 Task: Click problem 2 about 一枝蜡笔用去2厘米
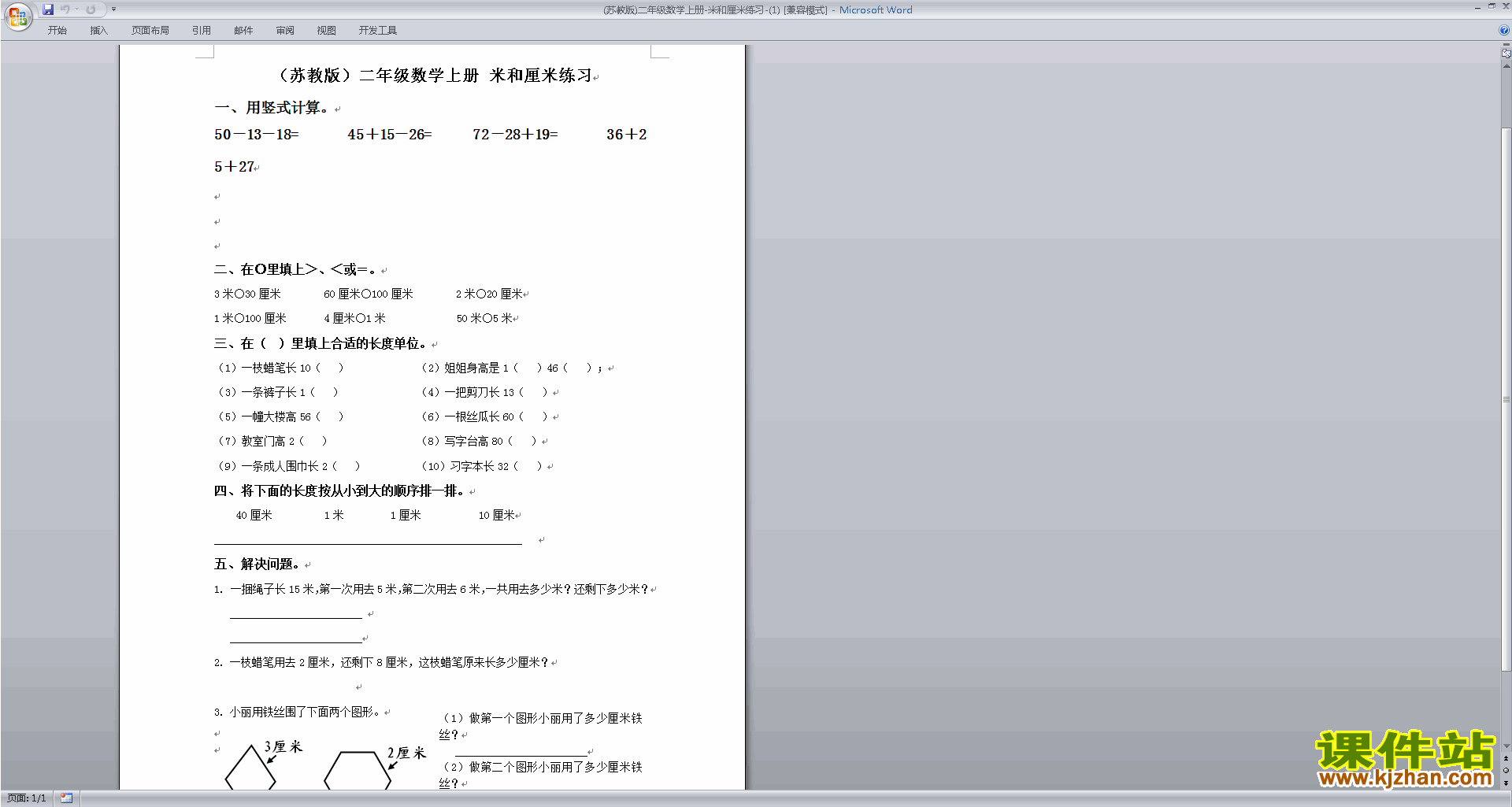pos(381,662)
